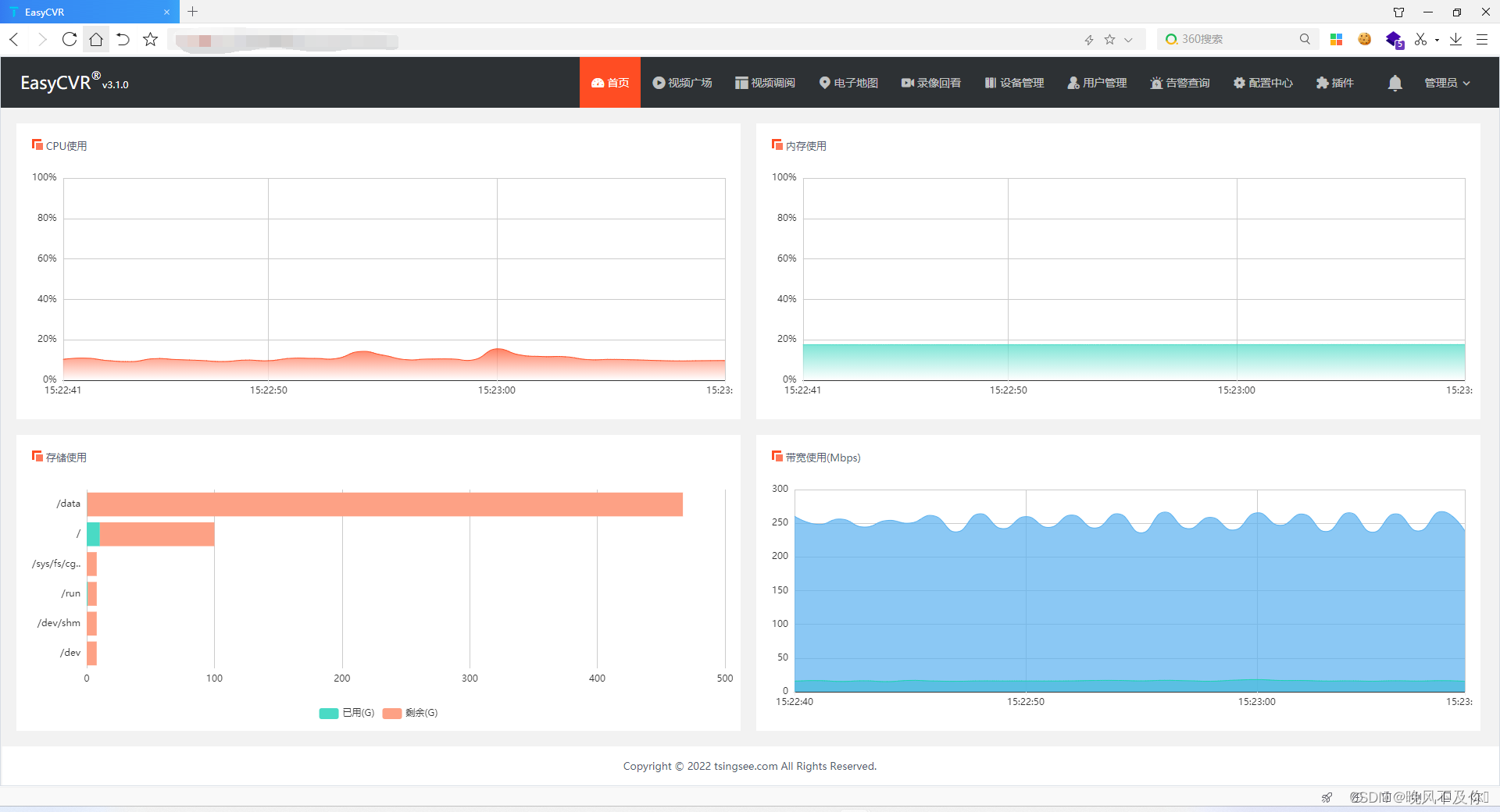
Task: Click browser forward arrow
Action: [41, 39]
